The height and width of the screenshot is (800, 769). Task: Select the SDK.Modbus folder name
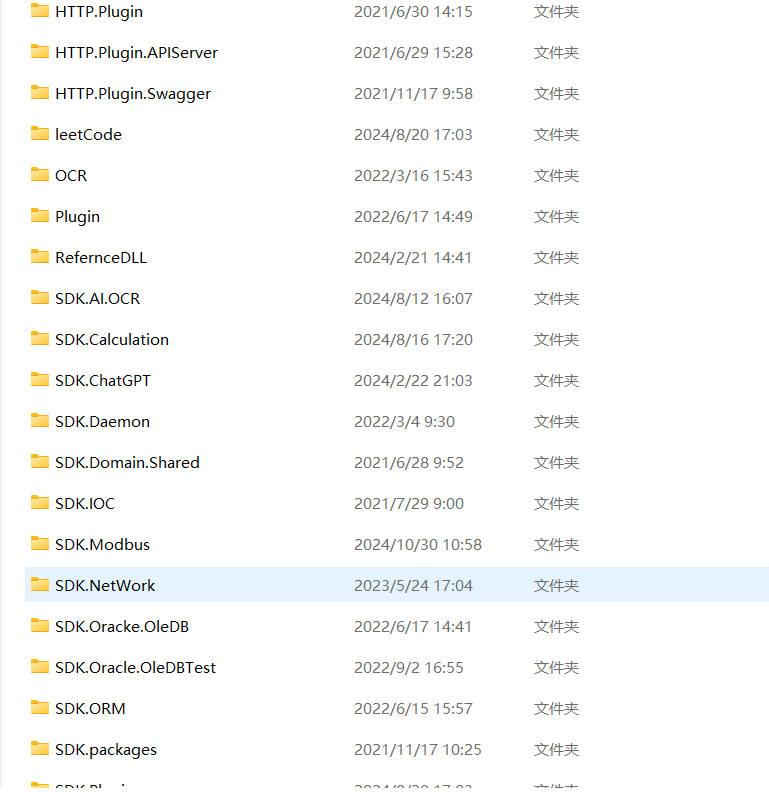tap(103, 544)
